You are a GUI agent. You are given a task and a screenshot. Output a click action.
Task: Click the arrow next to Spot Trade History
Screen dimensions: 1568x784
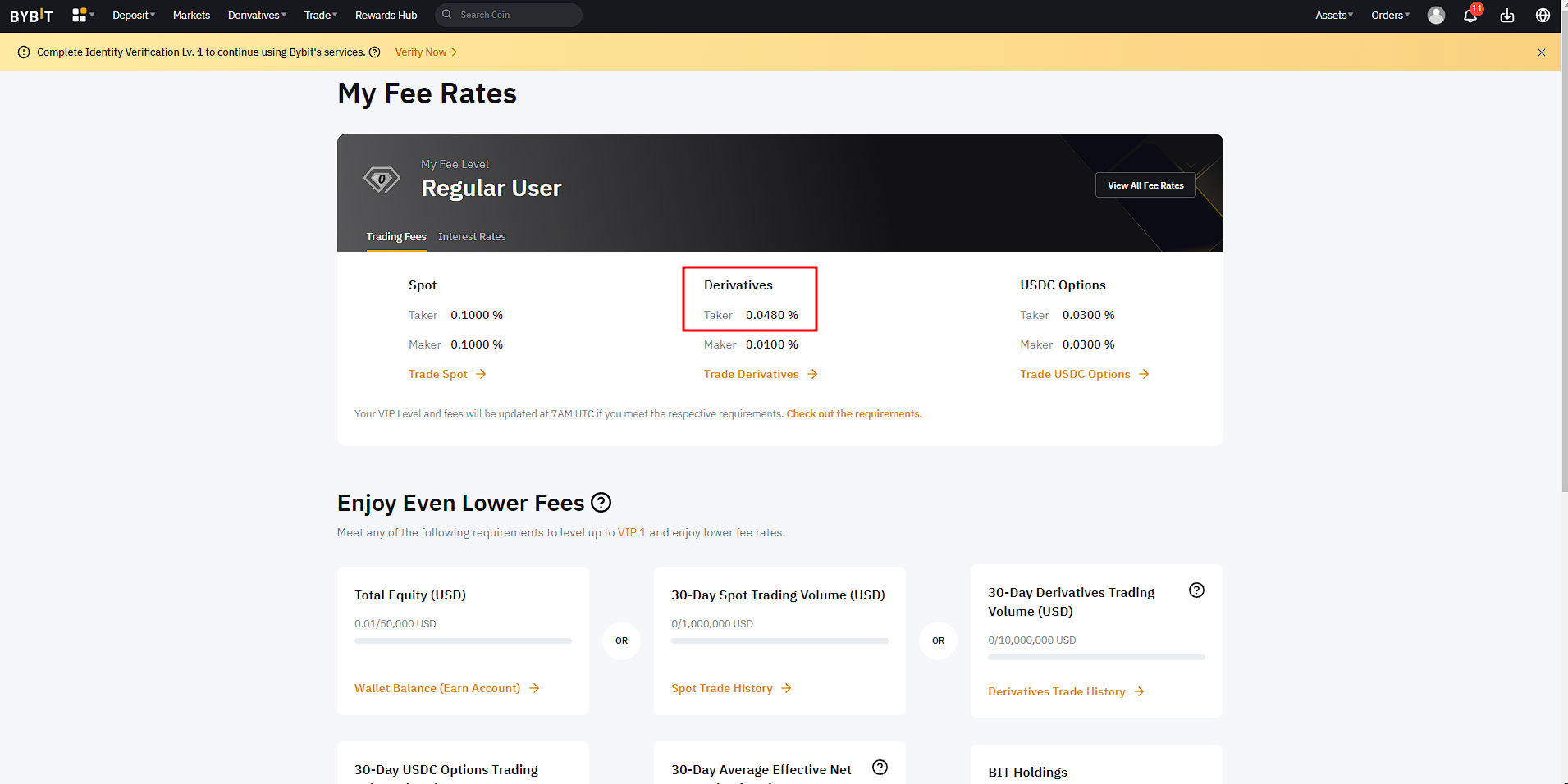pos(786,688)
